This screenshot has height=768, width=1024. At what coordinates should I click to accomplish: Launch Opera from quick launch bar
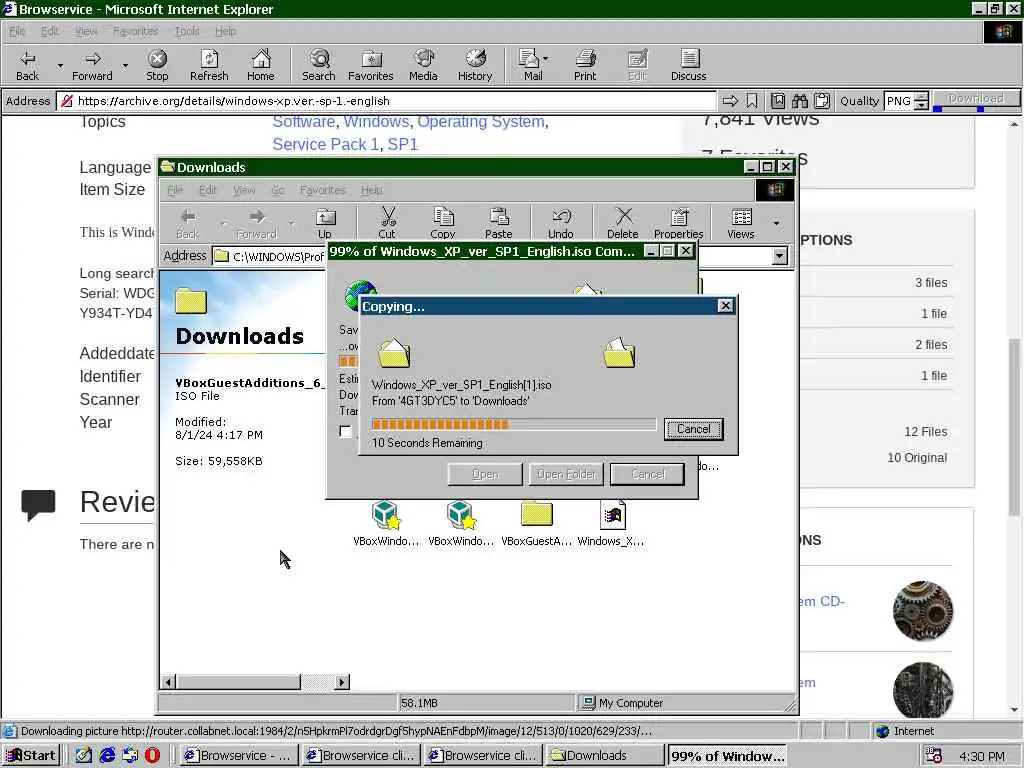(153, 755)
